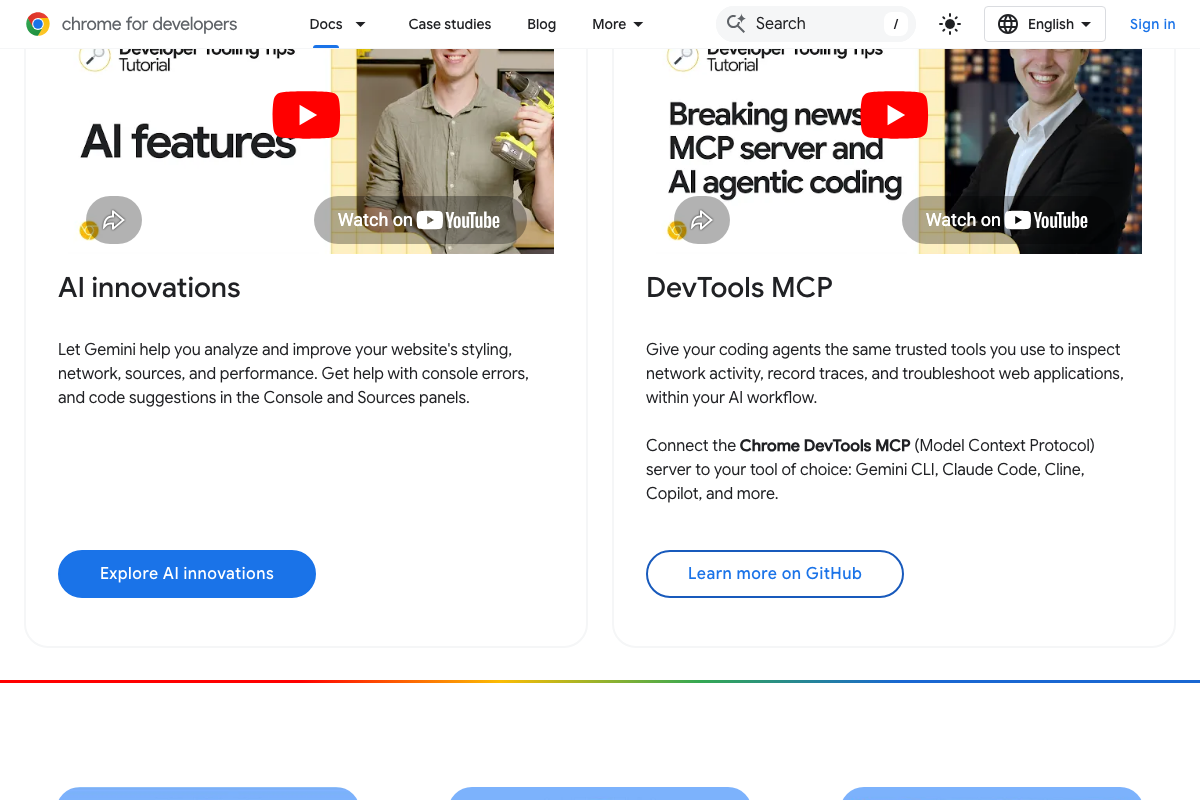The height and width of the screenshot is (800, 1200).
Task: Click channel logo on MCP server video
Action: [x=683, y=56]
